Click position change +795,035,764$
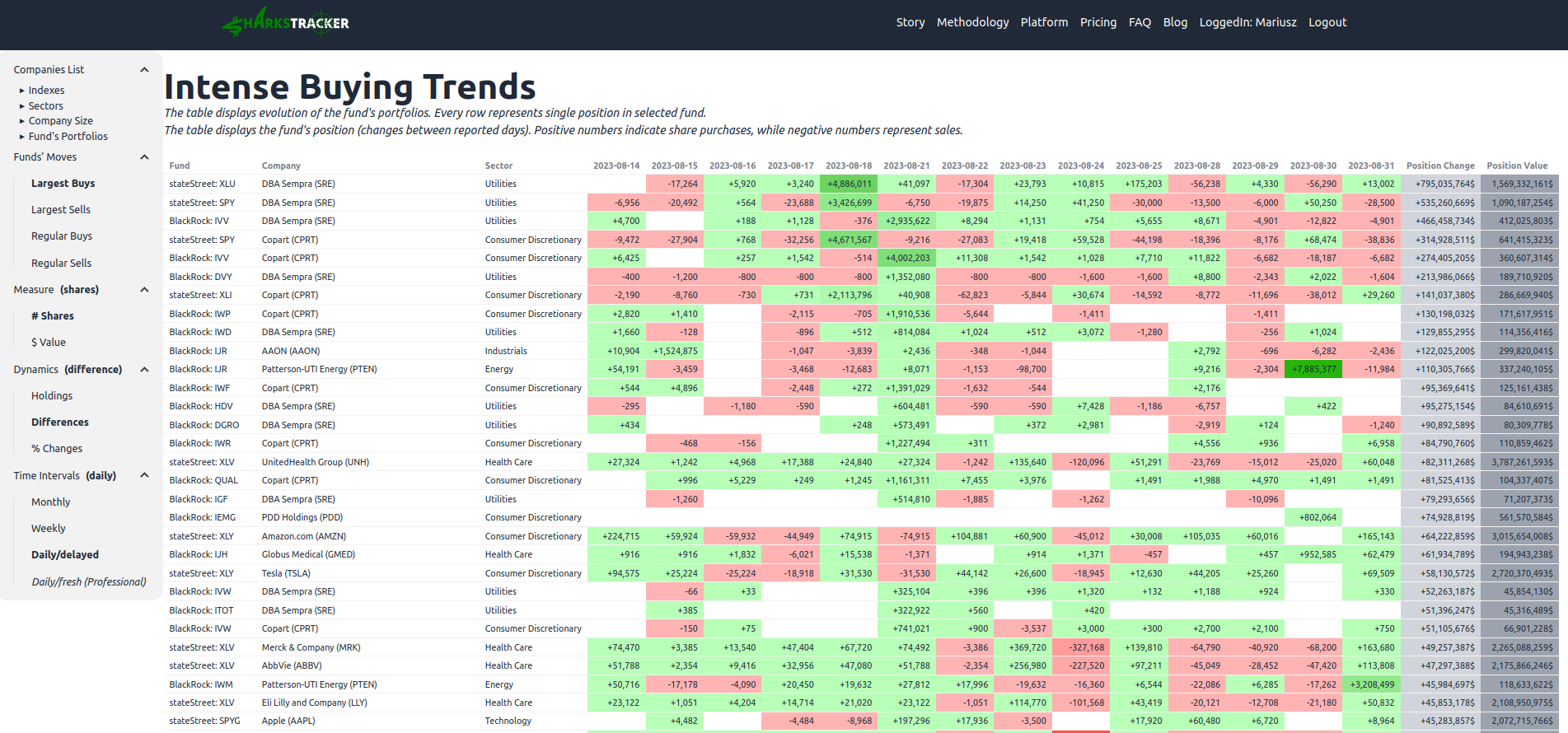Viewport: 1568px width, 733px height. click(x=1440, y=184)
